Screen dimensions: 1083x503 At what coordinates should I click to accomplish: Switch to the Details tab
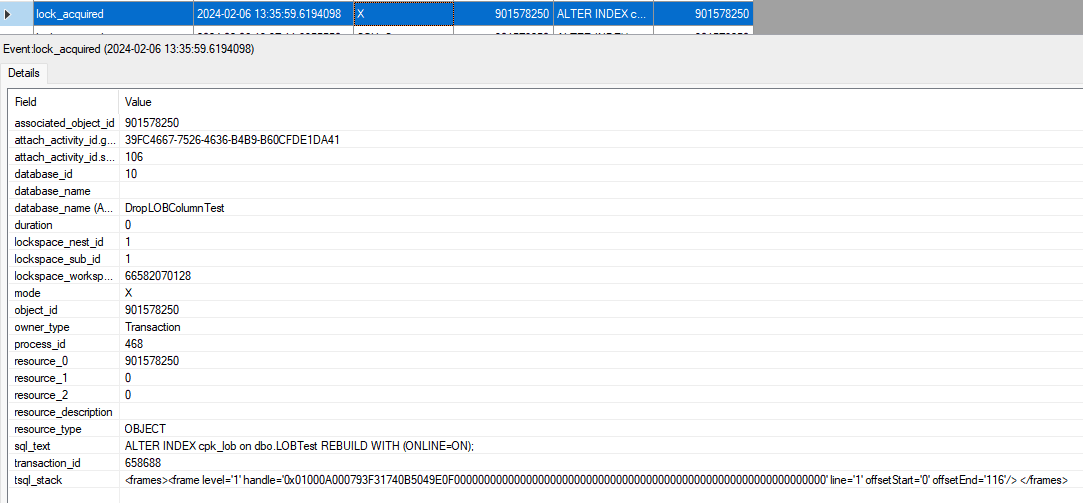[23, 74]
